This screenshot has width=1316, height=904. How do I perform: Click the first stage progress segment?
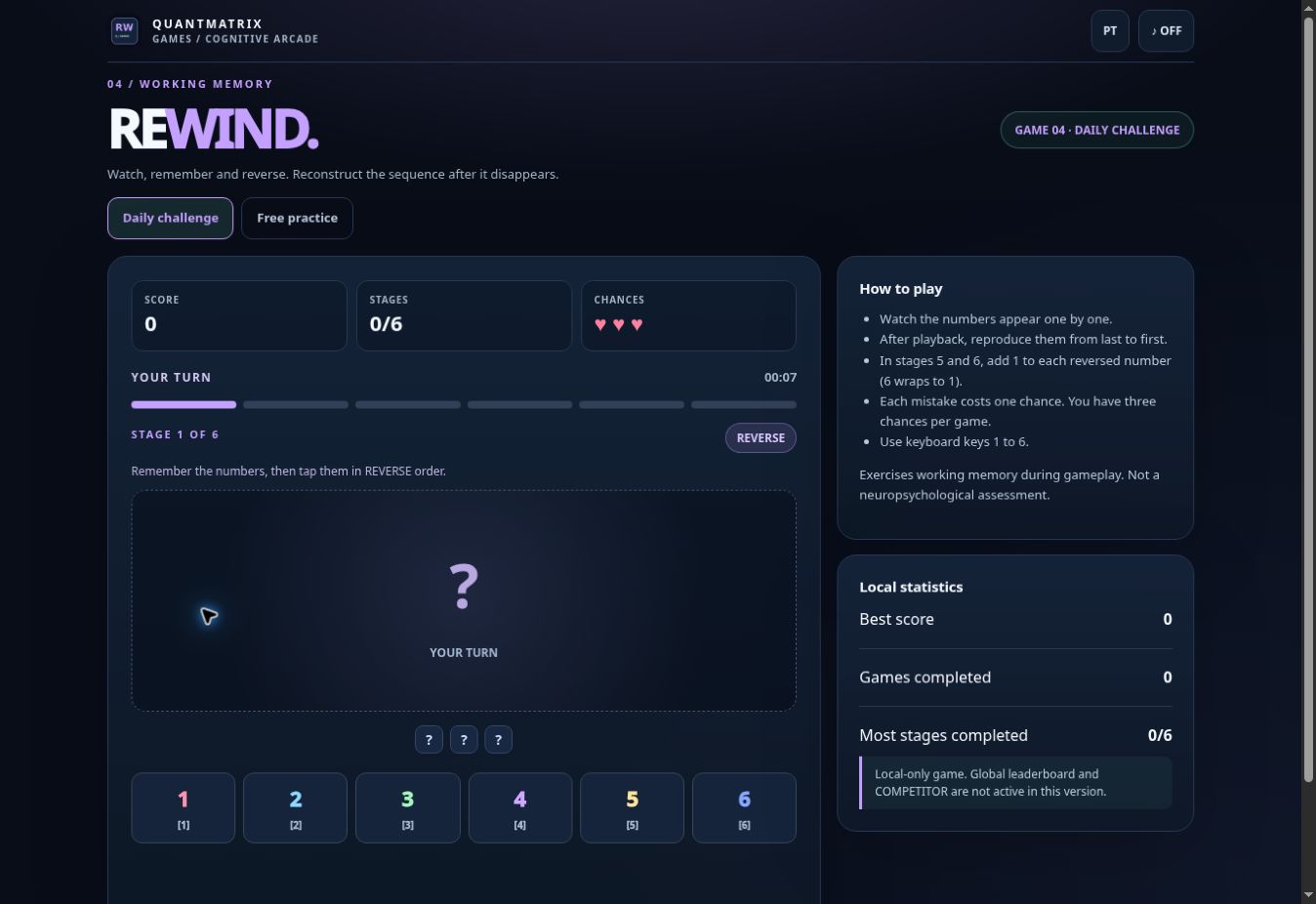(184, 404)
